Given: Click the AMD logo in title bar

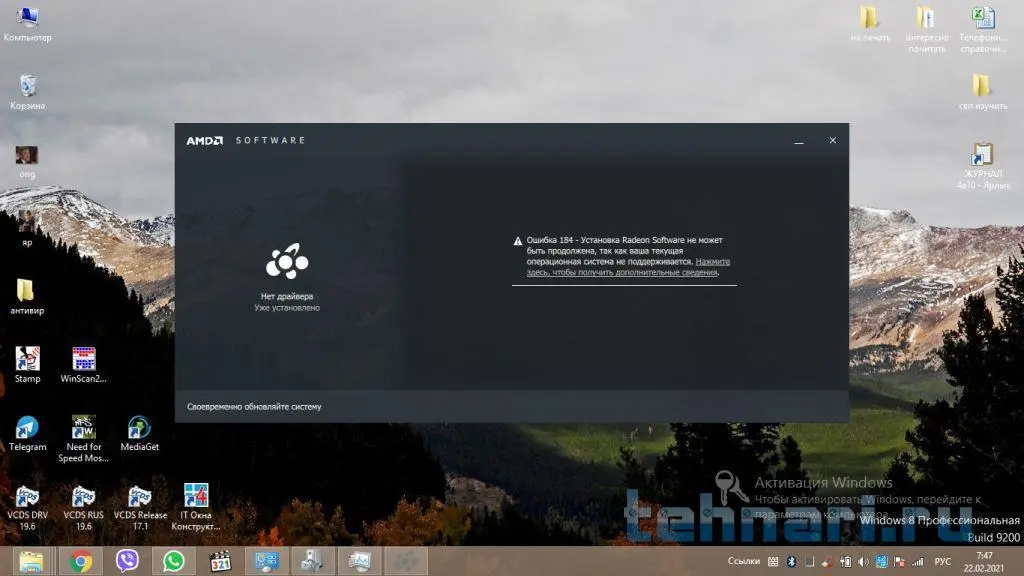Looking at the screenshot, I should [x=204, y=140].
